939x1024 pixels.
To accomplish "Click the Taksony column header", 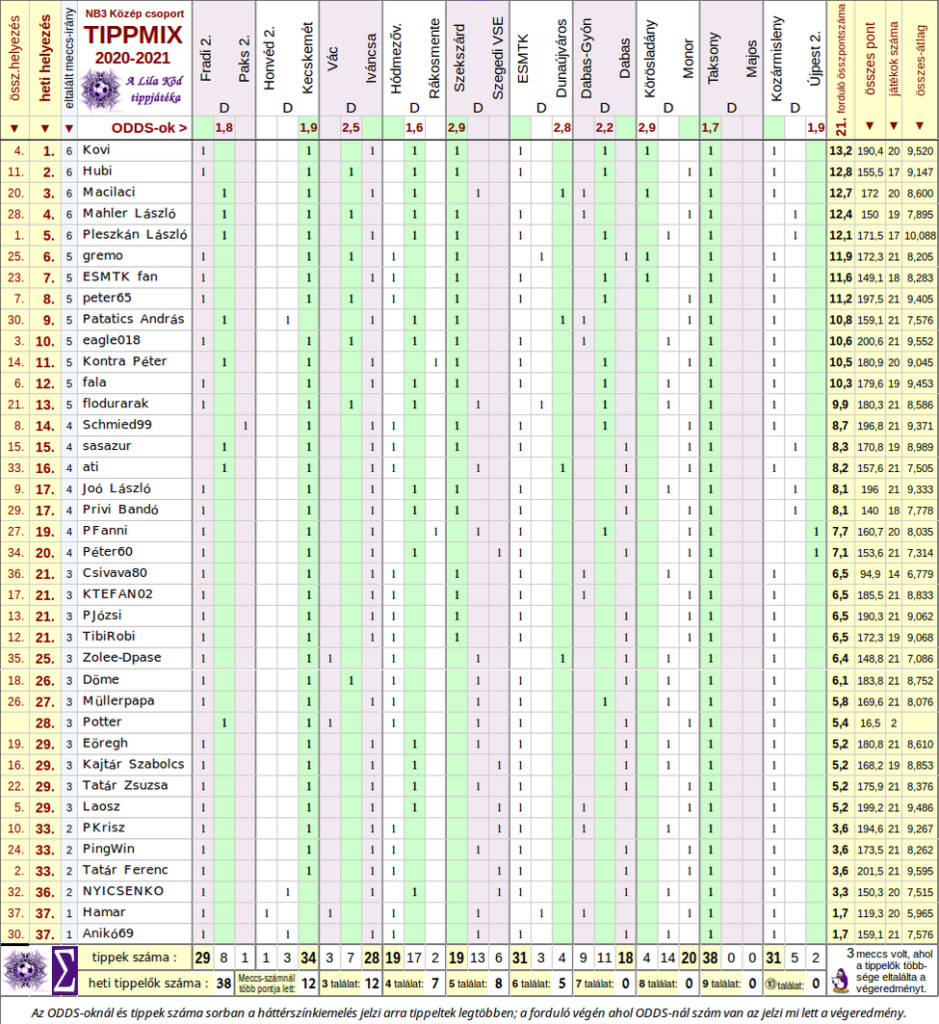I will (712, 57).
